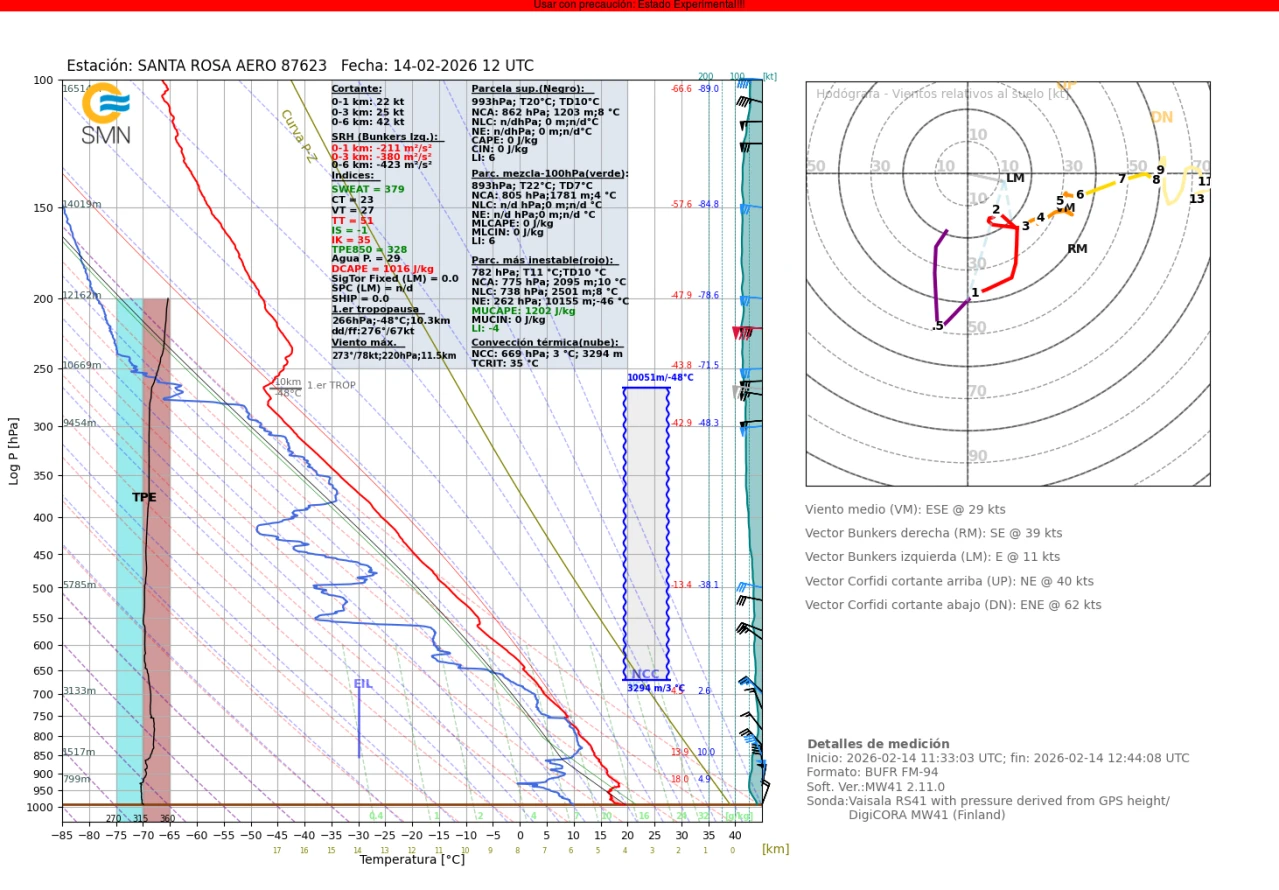Click the 'SRH (Bunkers Izq.):' heading
Viewport: 1279px width, 890px height.
(385, 136)
